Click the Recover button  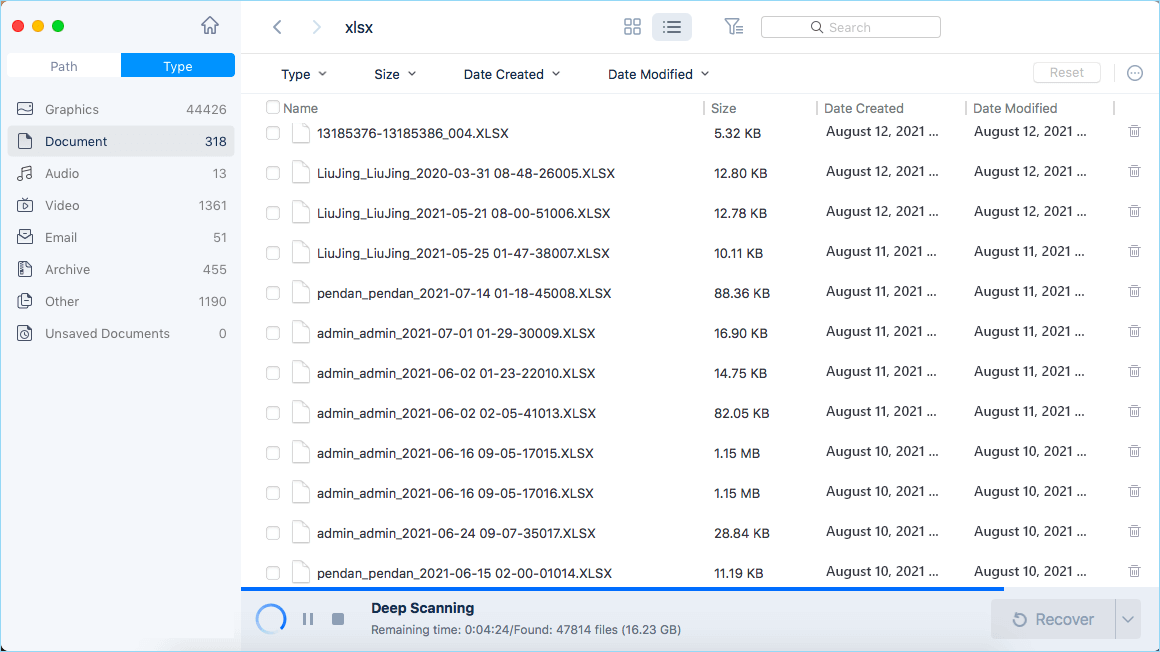[x=1052, y=620]
